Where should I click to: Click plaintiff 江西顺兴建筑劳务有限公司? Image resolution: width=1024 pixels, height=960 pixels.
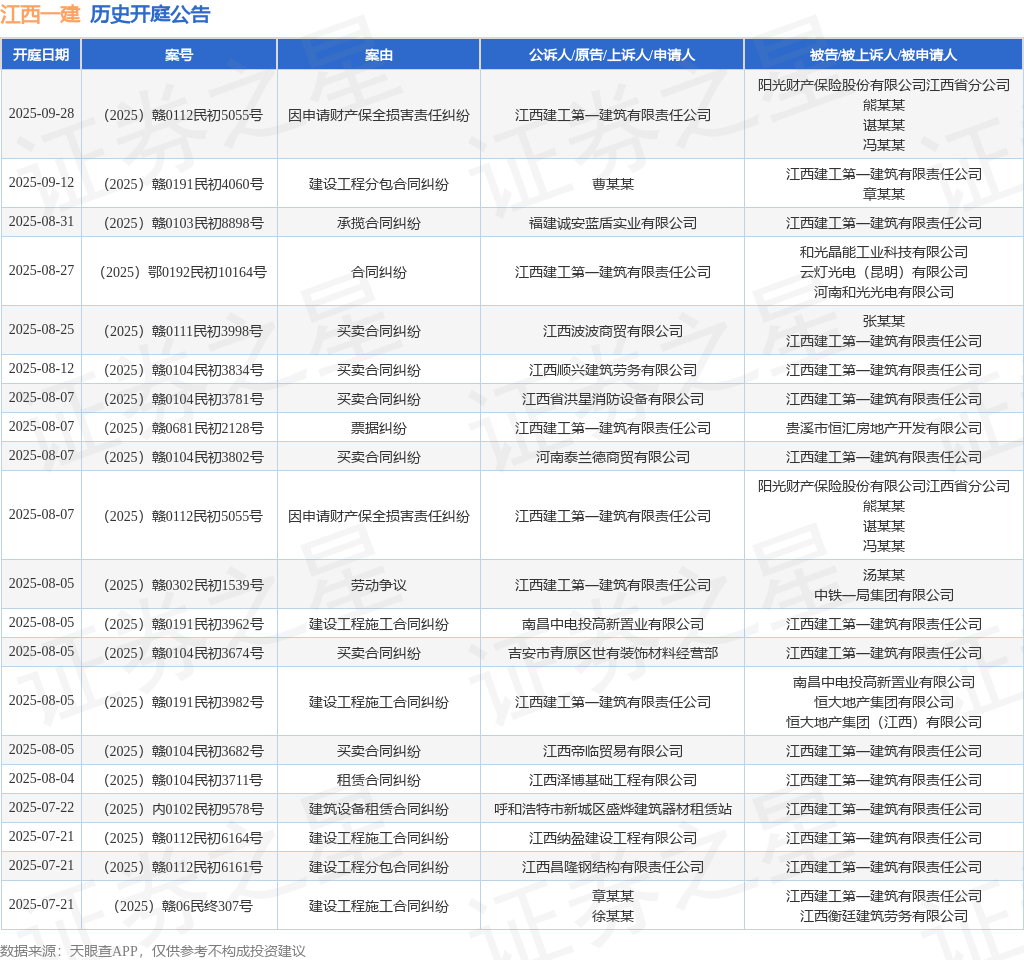[x=613, y=370]
